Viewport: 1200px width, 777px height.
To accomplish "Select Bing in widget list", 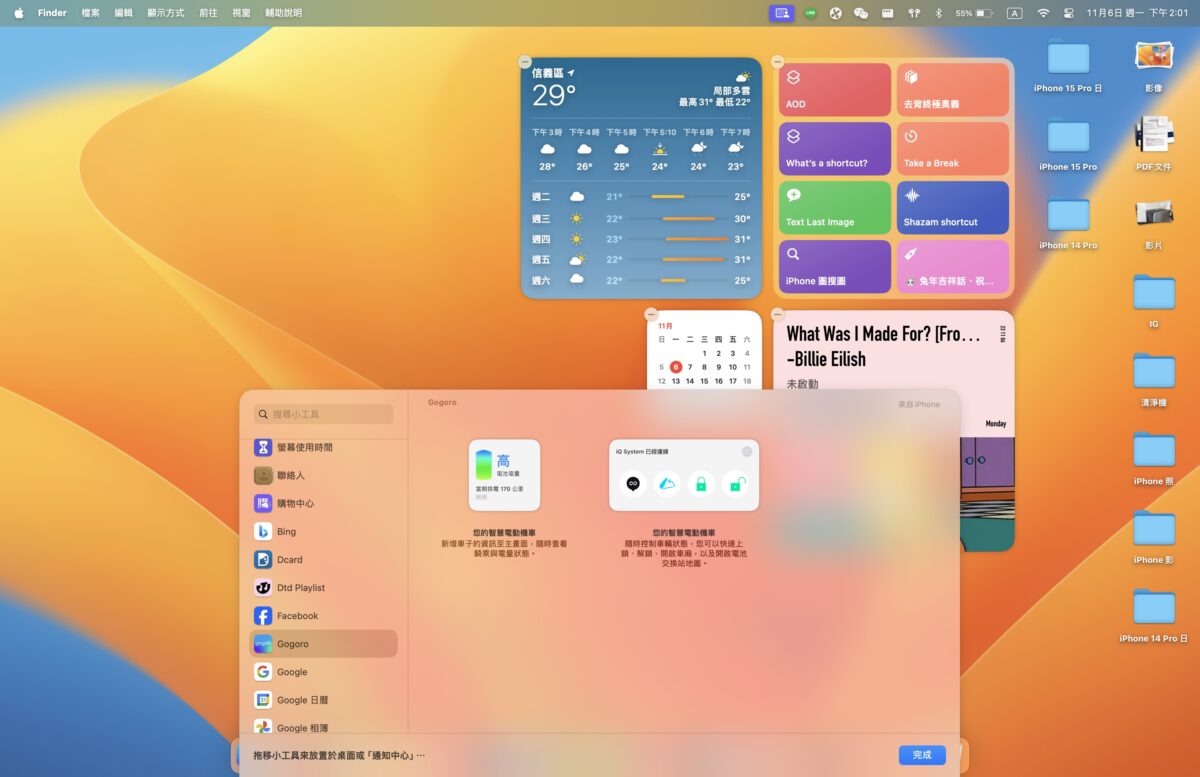I will coord(323,531).
